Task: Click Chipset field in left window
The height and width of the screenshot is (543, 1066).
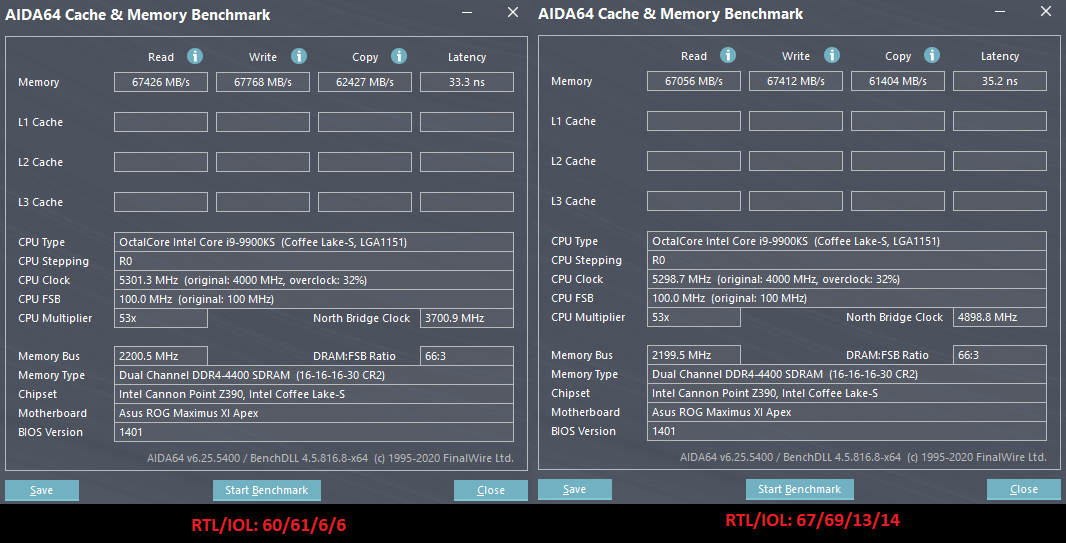Action: pos(313,394)
